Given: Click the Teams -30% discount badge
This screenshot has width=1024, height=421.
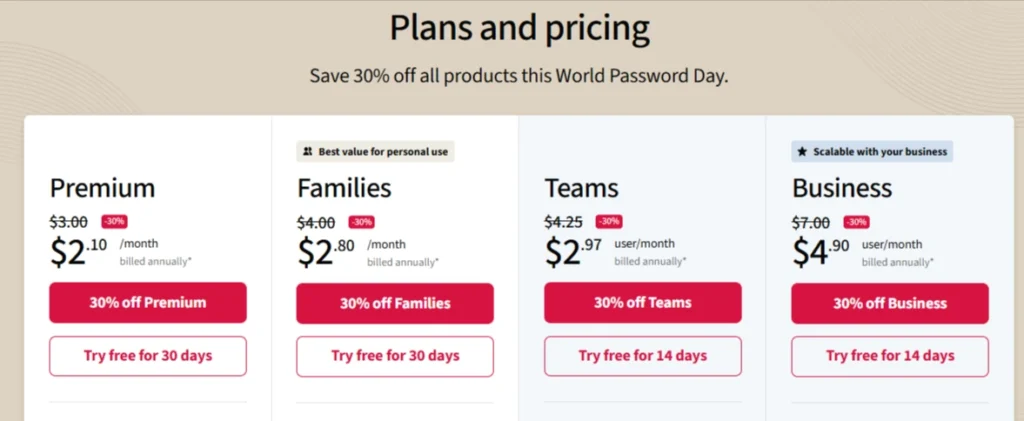Looking at the screenshot, I should [609, 222].
